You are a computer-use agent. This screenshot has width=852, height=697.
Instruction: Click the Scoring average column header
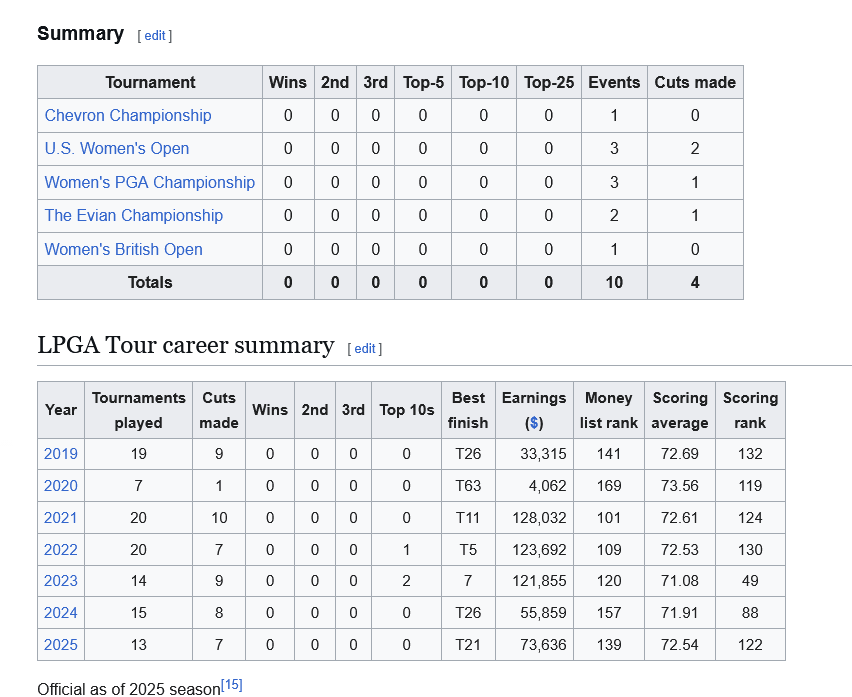pyautogui.click(x=680, y=411)
